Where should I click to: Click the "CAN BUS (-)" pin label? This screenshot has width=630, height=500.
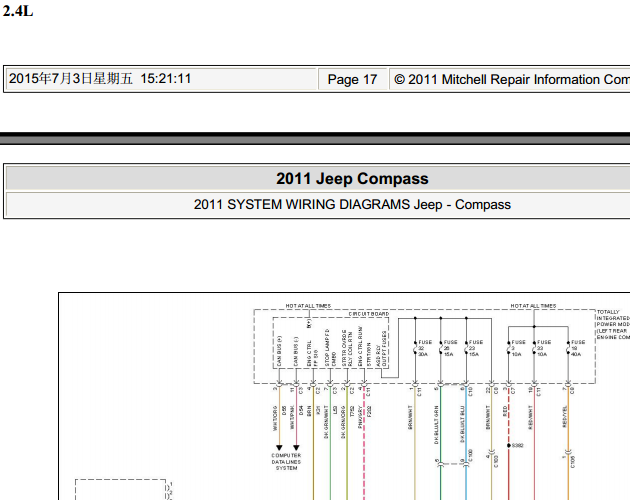pyautogui.click(x=296, y=351)
